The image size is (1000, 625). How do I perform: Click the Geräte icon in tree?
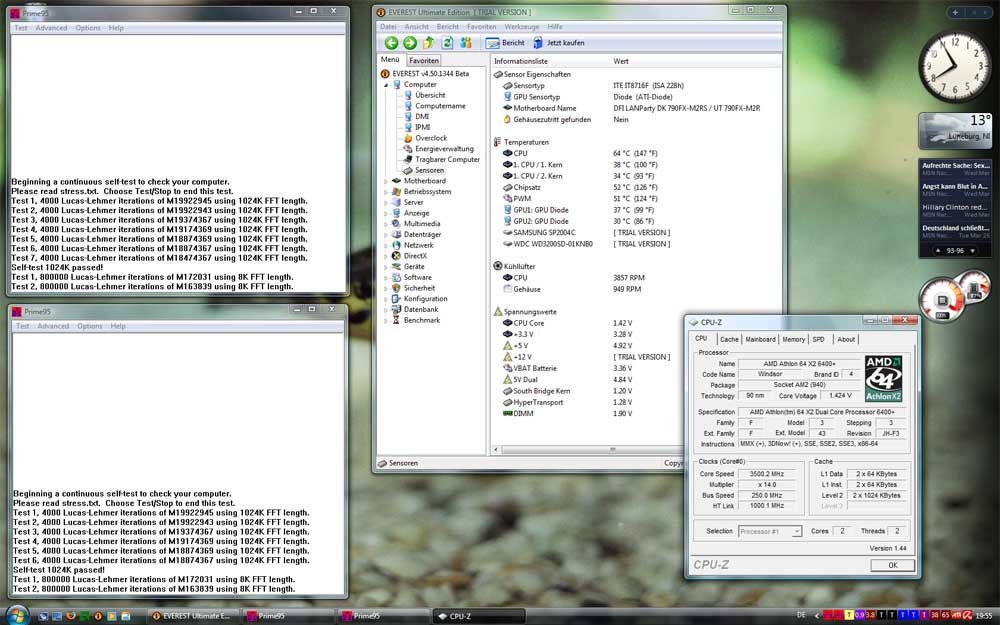(x=396, y=267)
